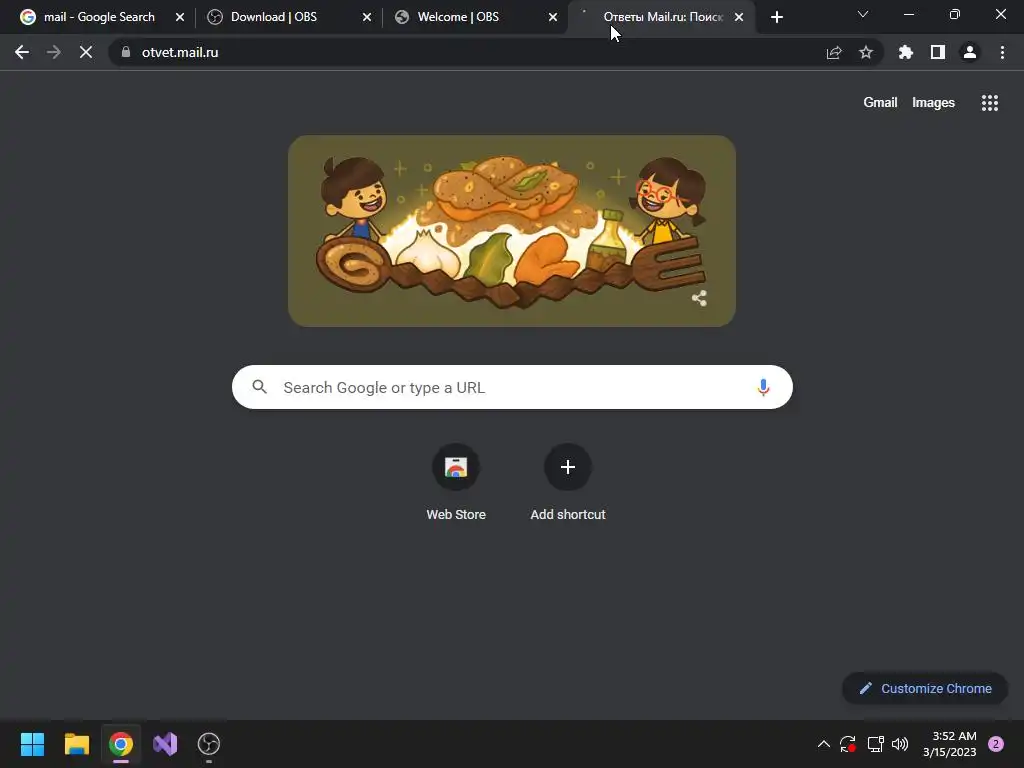Image resolution: width=1024 pixels, height=768 pixels.
Task: Open the Google Doodle illustration
Action: (512, 231)
